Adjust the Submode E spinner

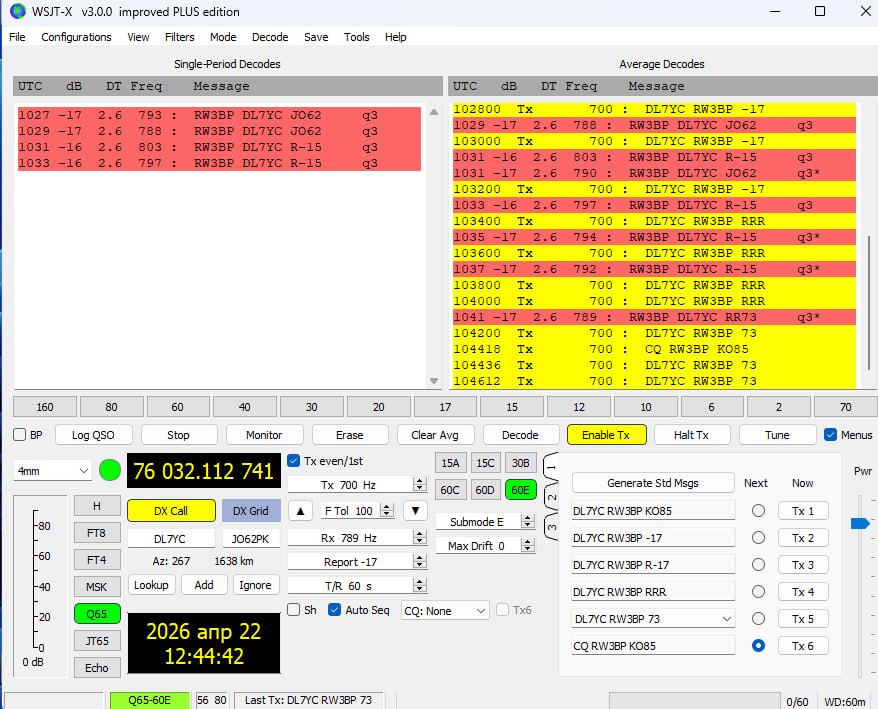pyautogui.click(x=527, y=521)
